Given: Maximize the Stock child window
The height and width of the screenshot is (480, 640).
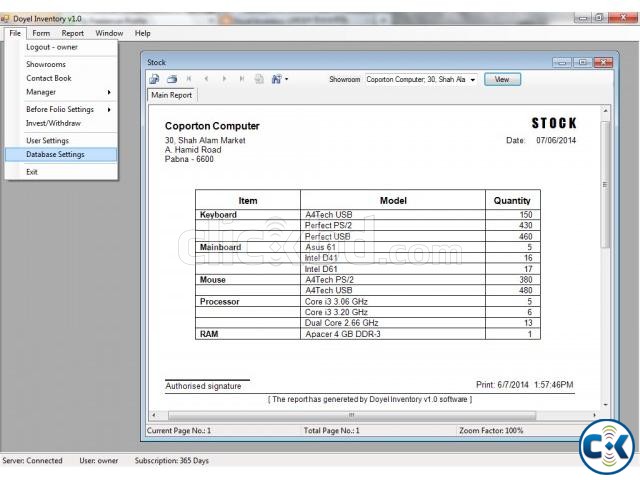Looking at the screenshot, I should click(582, 62).
